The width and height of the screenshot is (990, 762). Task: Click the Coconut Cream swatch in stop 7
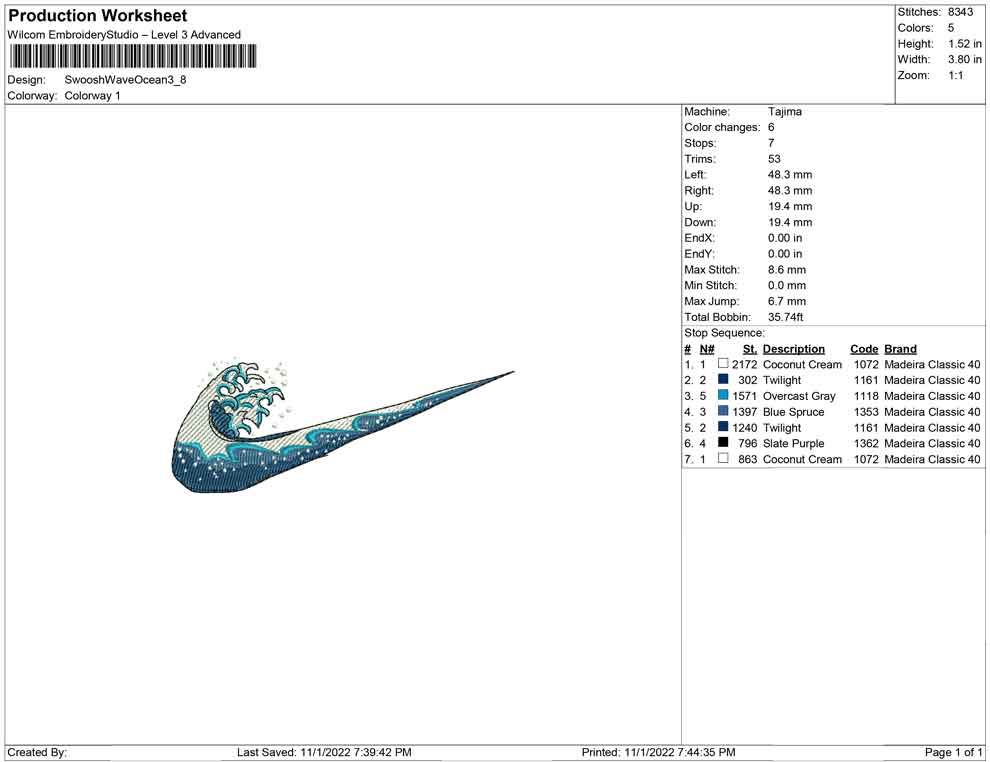coord(723,459)
